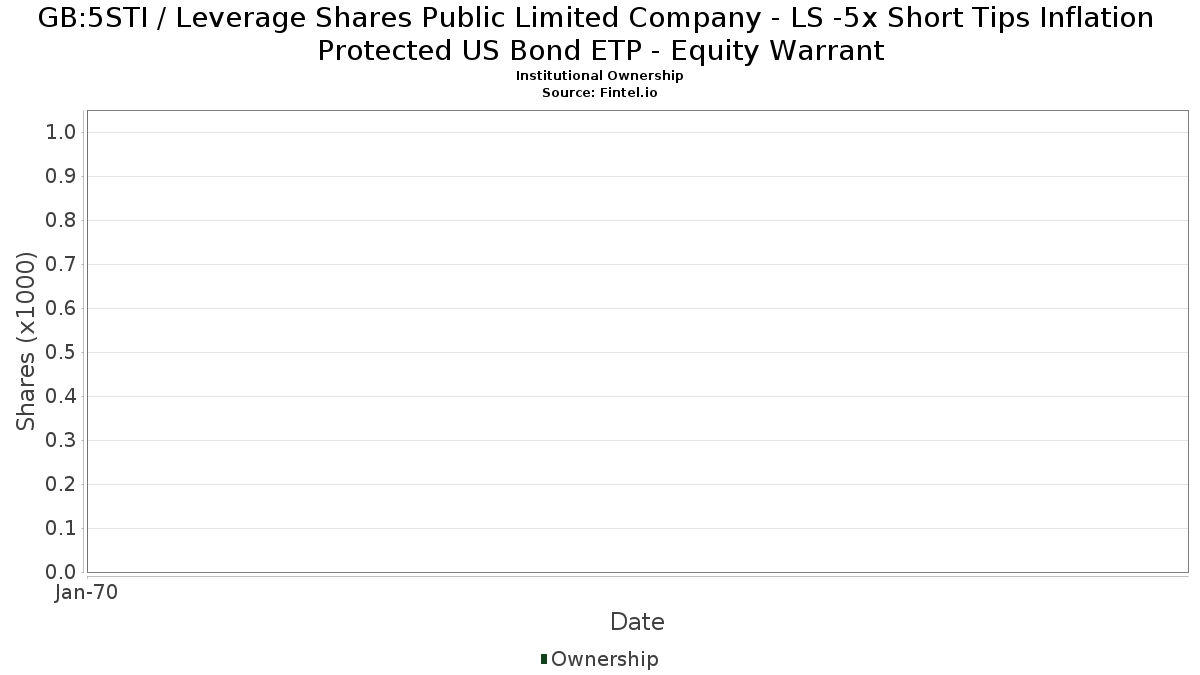
Task: Click the 0.3 y-axis tick label
Action: click(61, 441)
